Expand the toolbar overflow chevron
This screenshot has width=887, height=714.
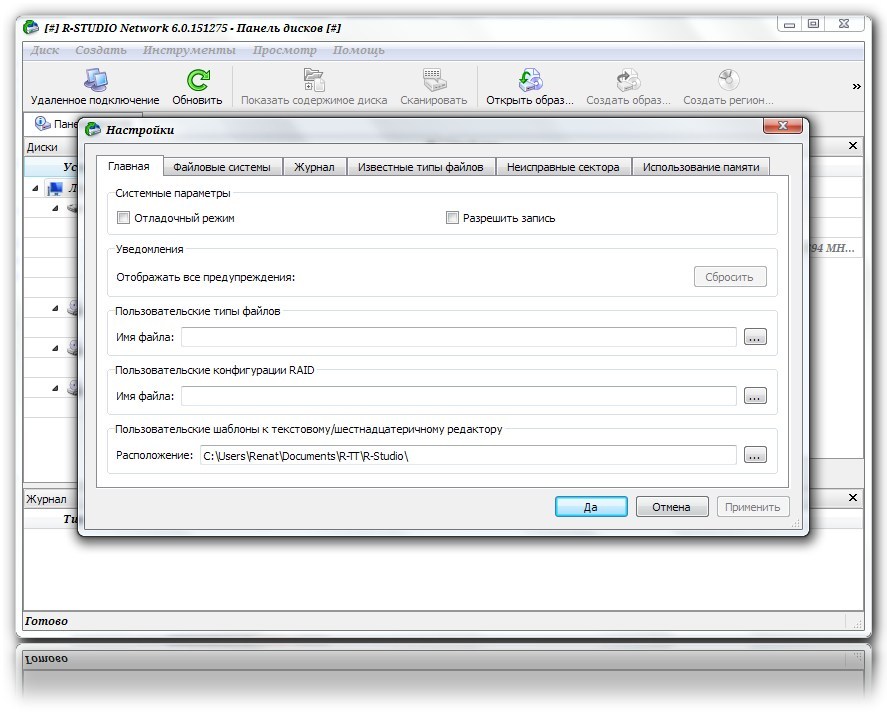click(856, 87)
